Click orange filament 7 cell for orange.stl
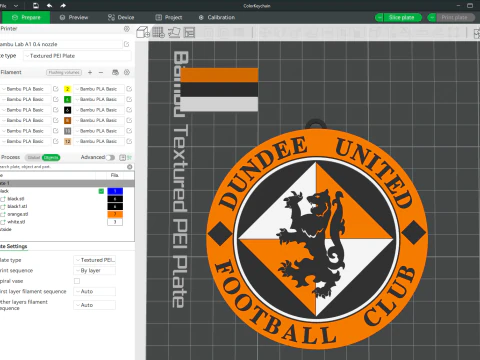This screenshot has width=480, height=360. (x=115, y=214)
